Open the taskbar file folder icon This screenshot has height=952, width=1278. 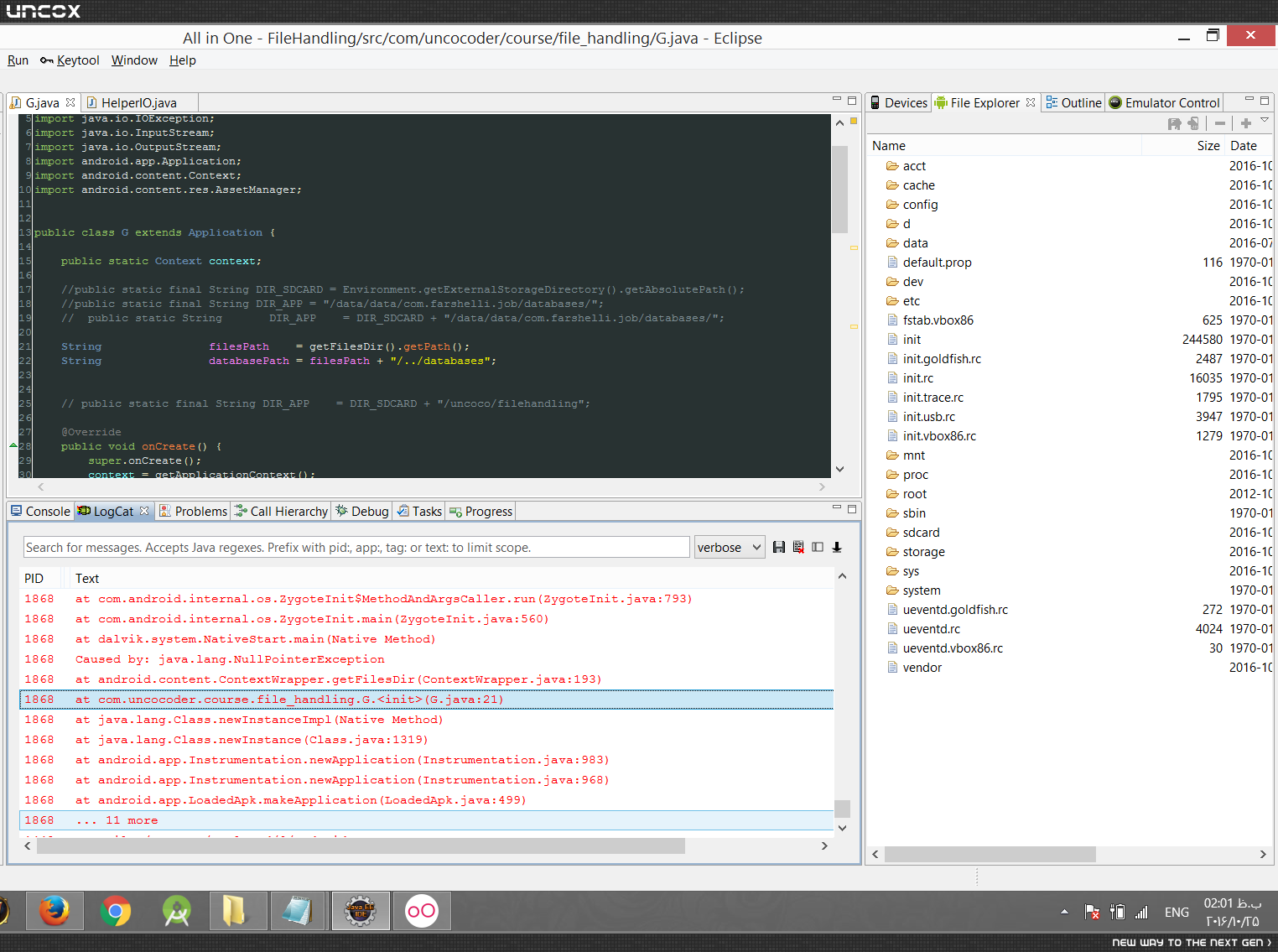click(236, 911)
